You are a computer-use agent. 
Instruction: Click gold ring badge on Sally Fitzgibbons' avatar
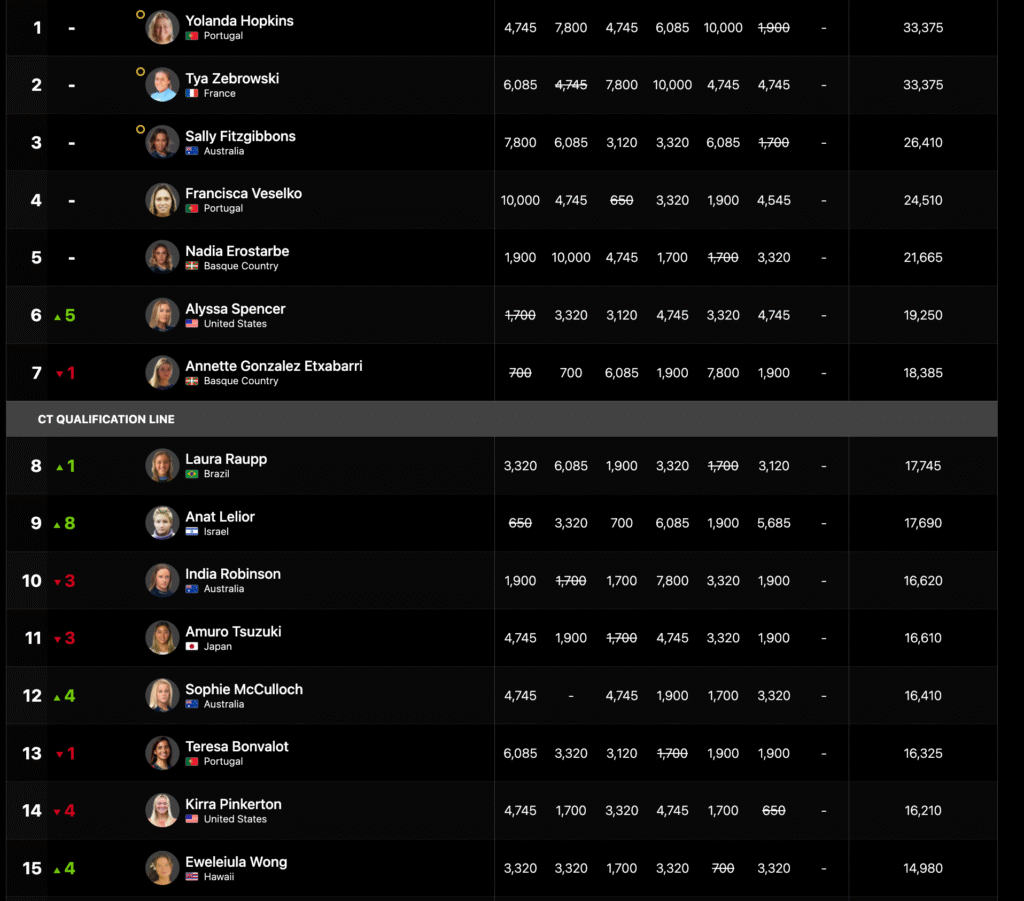[141, 130]
